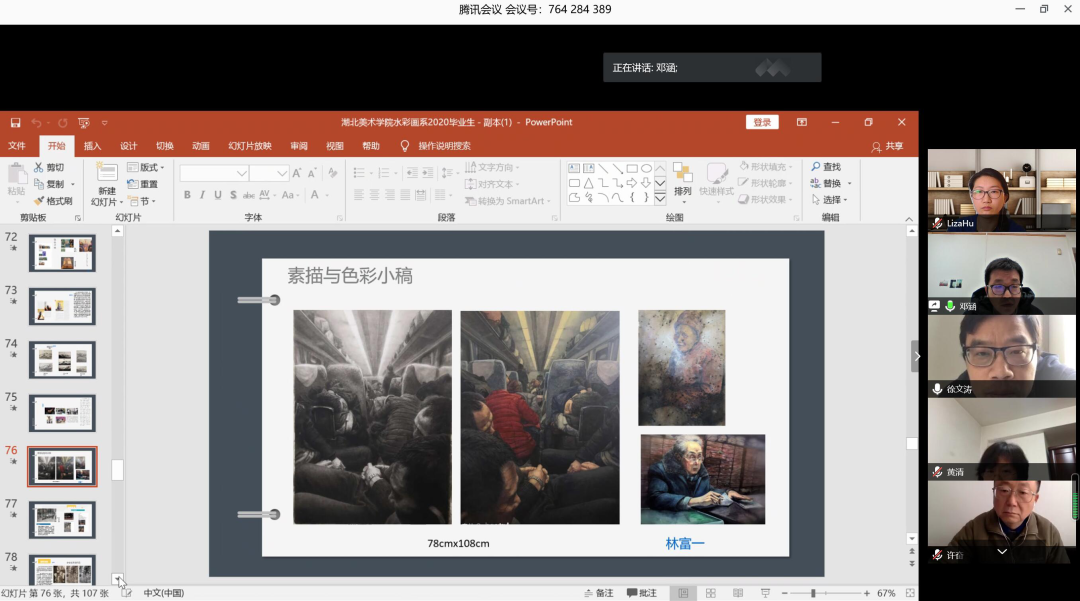Switch to slide sorter view icon
Screen dimensions: 1080x601
click(711, 593)
